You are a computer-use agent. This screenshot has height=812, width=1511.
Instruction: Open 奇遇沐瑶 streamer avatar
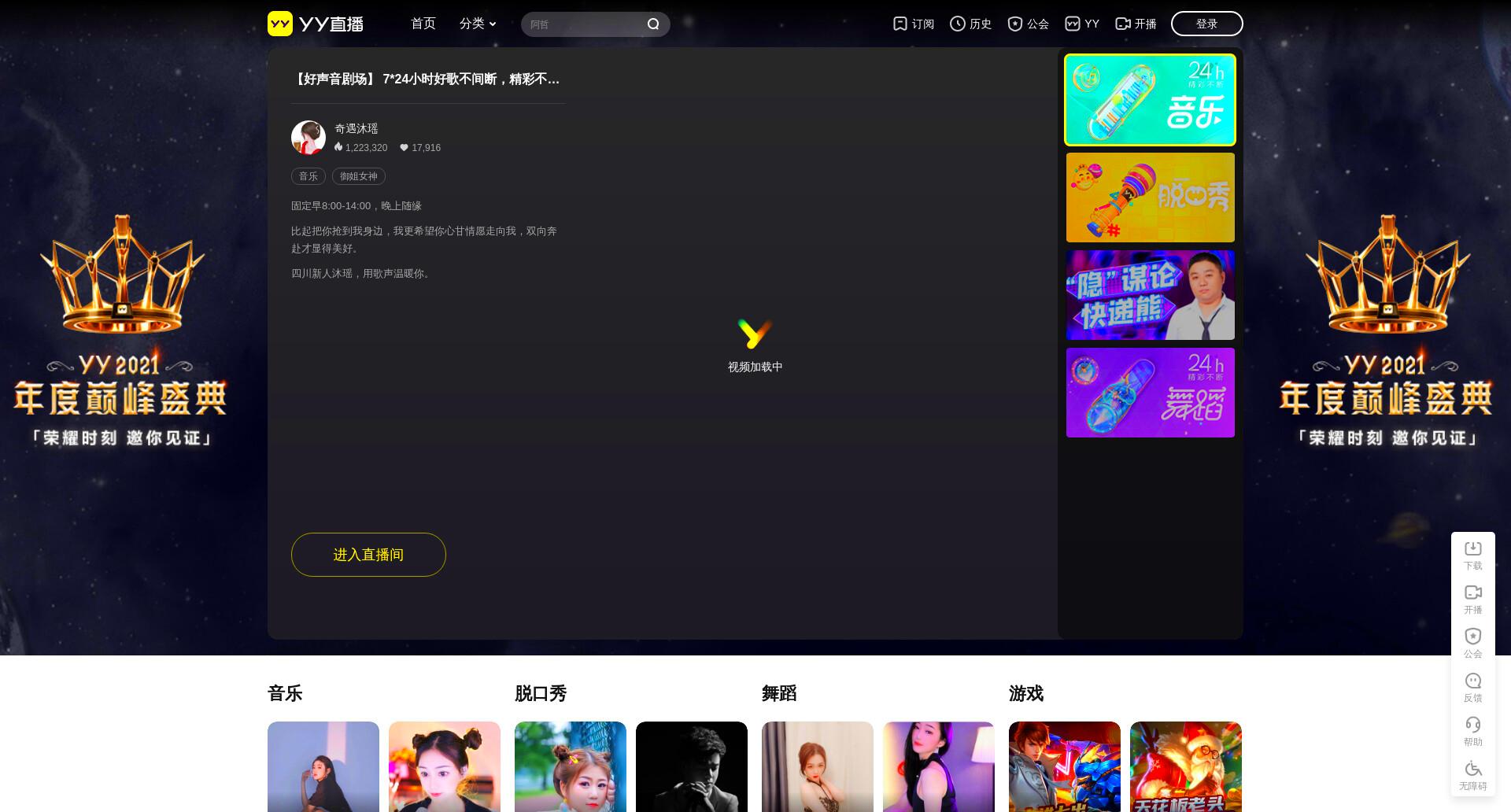pyautogui.click(x=308, y=138)
